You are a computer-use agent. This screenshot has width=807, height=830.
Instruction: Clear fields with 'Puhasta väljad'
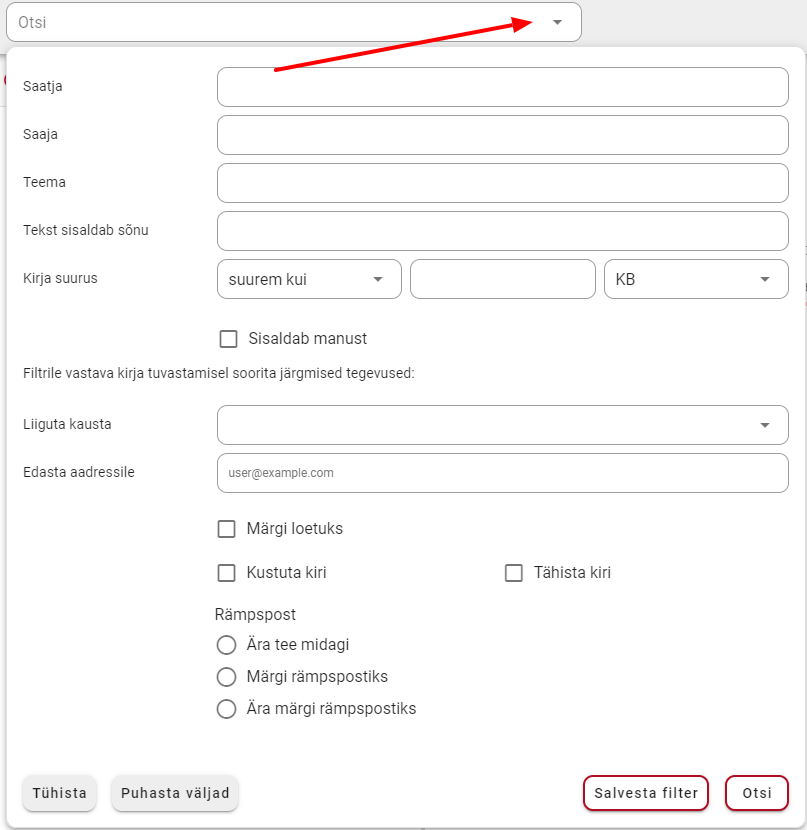point(175,793)
